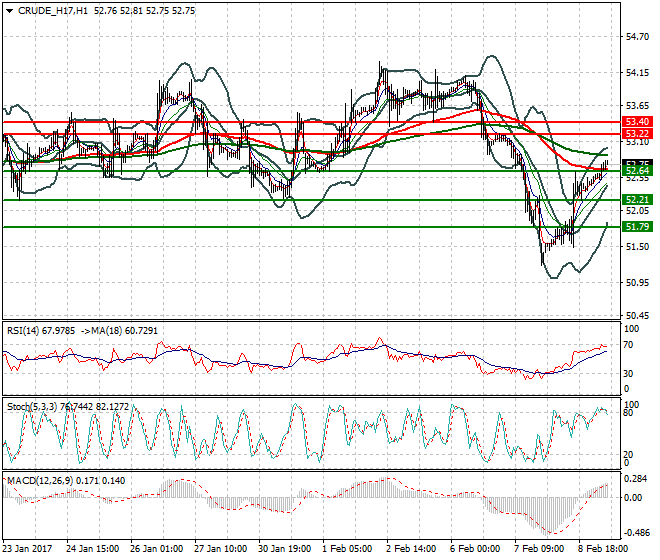
Task: Select the CRUDE_H17,H1 chart title text
Action: (53, 11)
